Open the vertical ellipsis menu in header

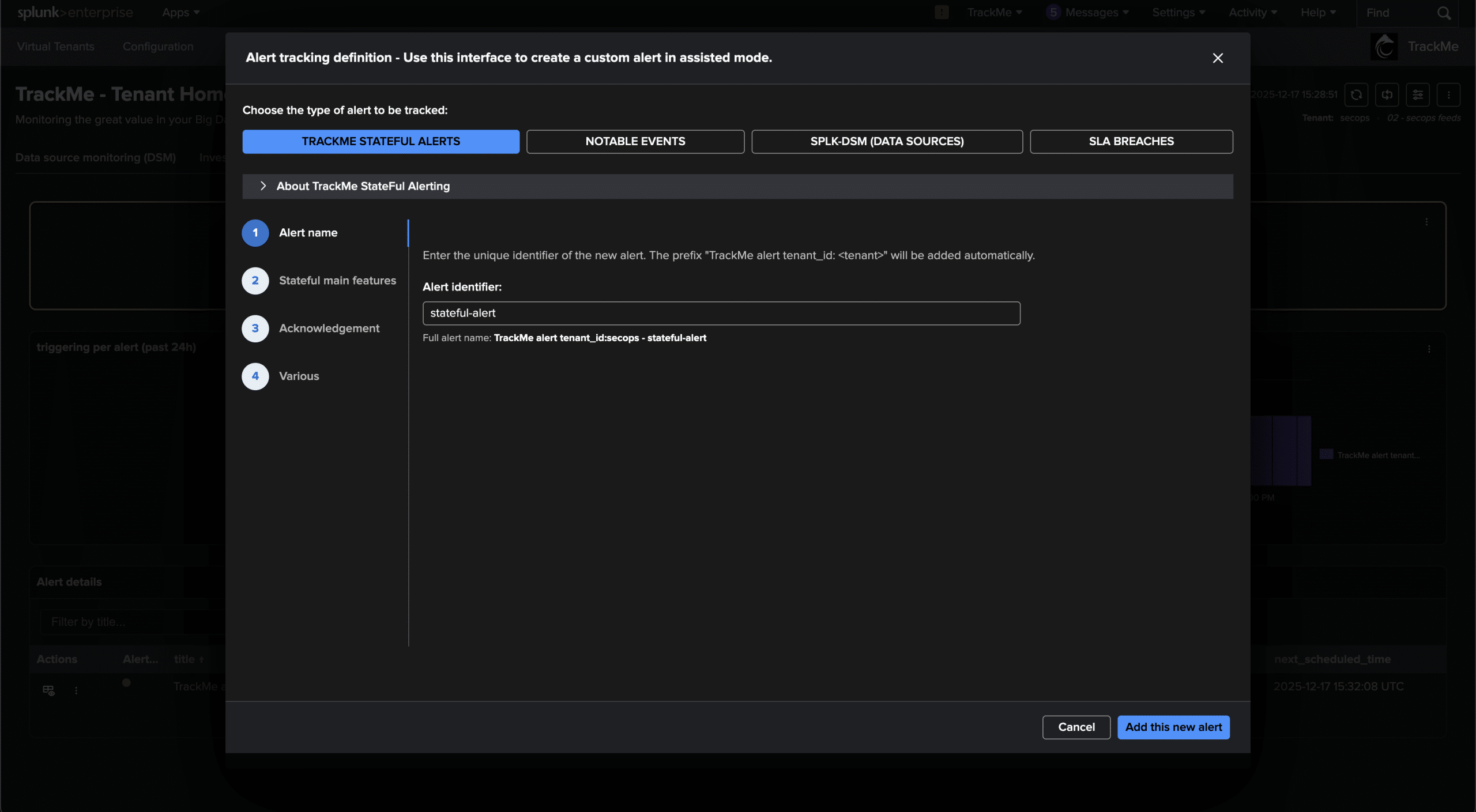[x=1448, y=95]
